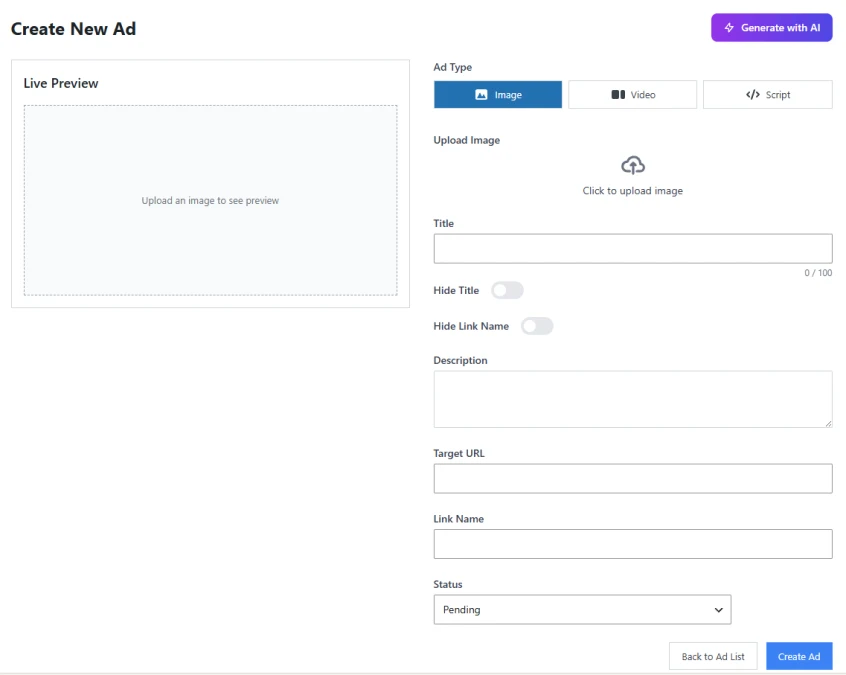
Task: Click the lightning bolt icon in Generate button
Action: tap(729, 28)
